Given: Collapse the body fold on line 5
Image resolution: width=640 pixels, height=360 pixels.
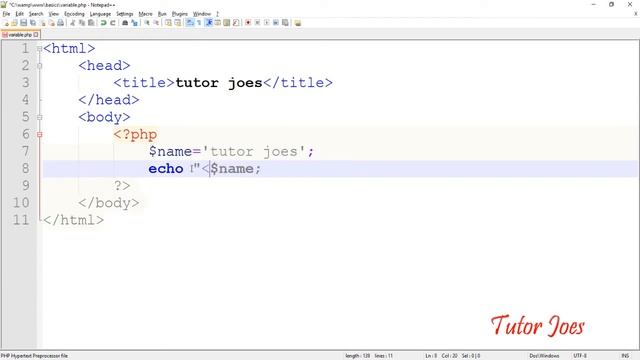Looking at the screenshot, I should (40, 117).
